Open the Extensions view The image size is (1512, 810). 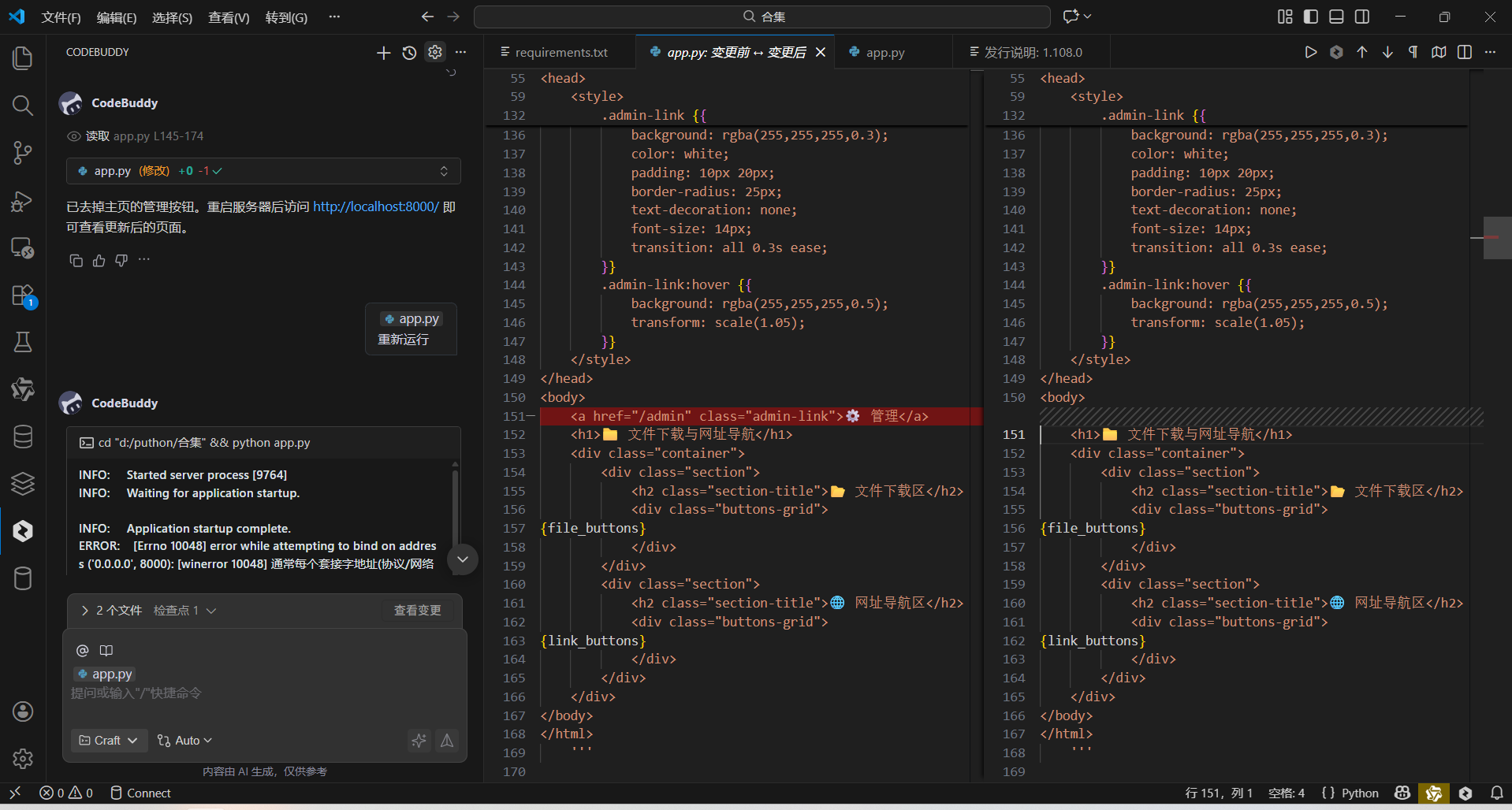pyautogui.click(x=22, y=295)
